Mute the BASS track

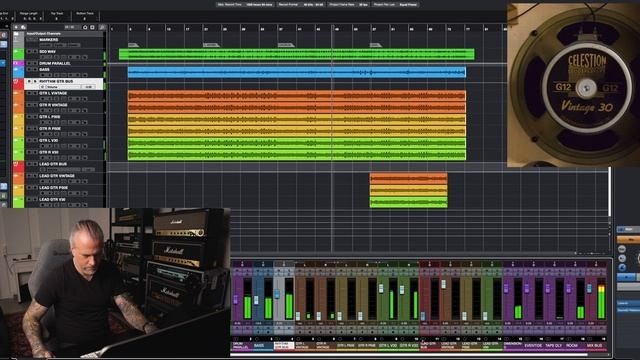[x=29, y=69]
